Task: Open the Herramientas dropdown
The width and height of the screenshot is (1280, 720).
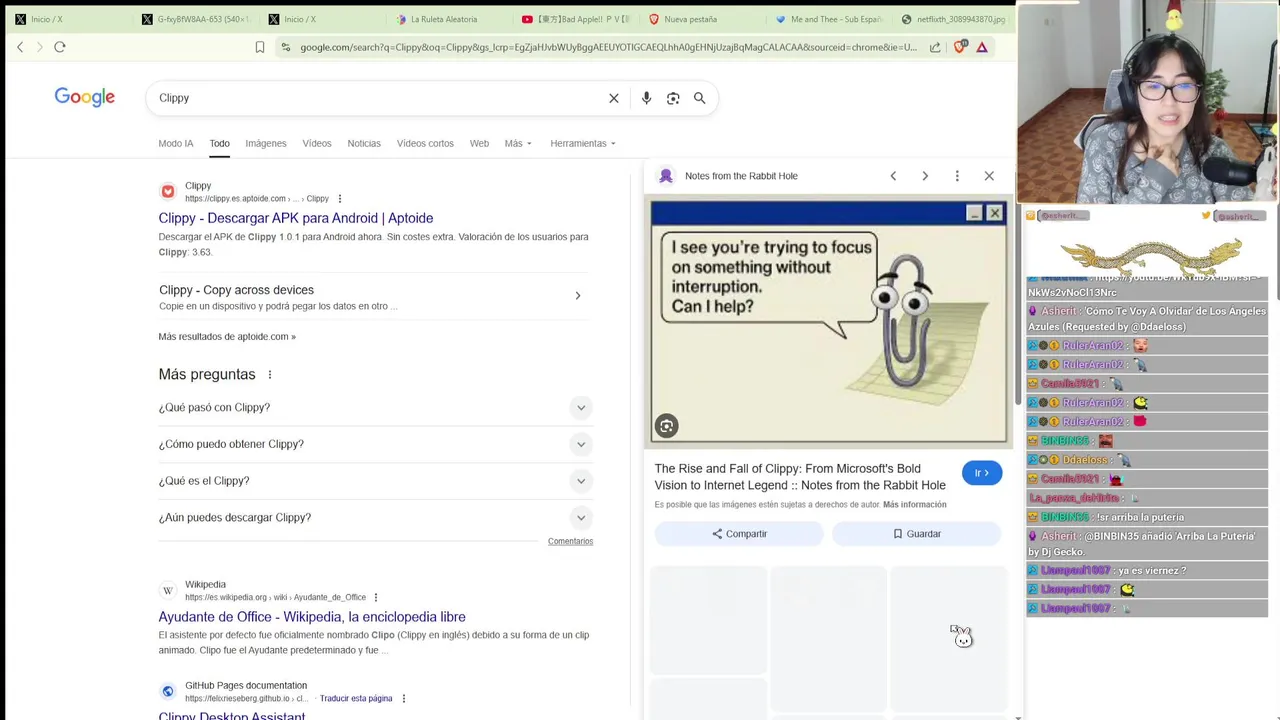Action: click(x=583, y=143)
